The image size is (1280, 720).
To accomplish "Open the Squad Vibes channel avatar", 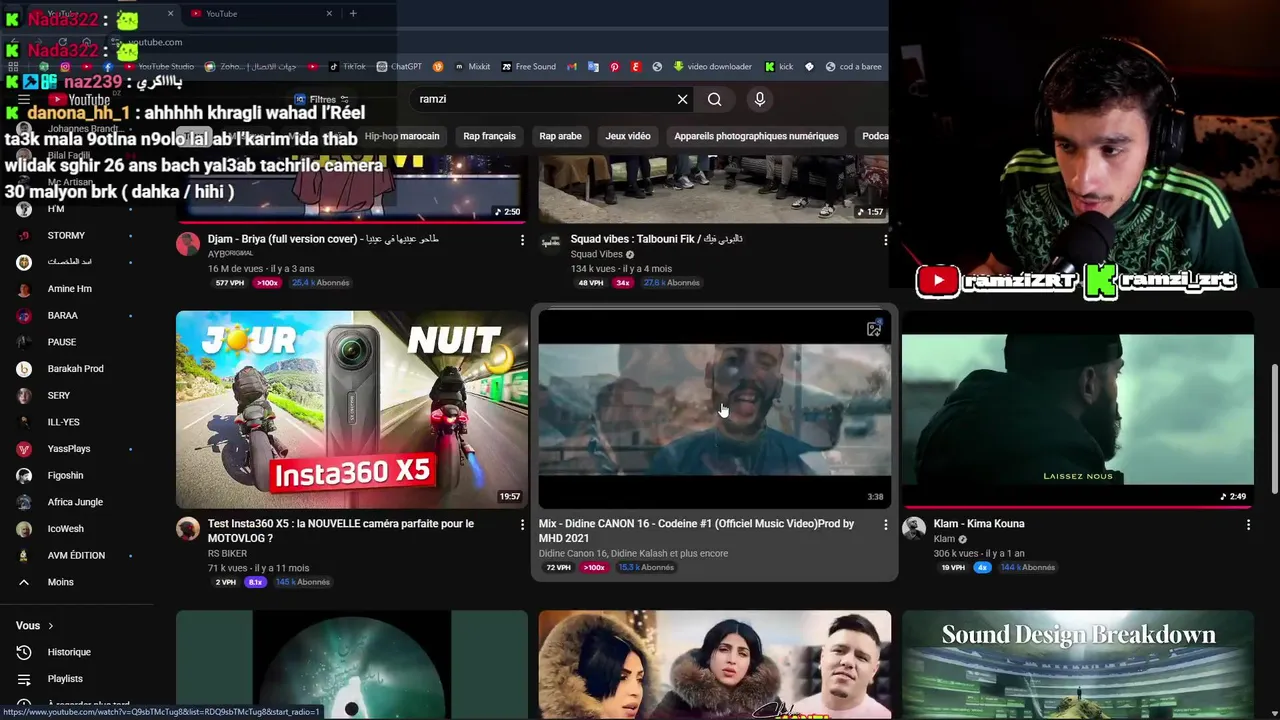I will [x=551, y=244].
